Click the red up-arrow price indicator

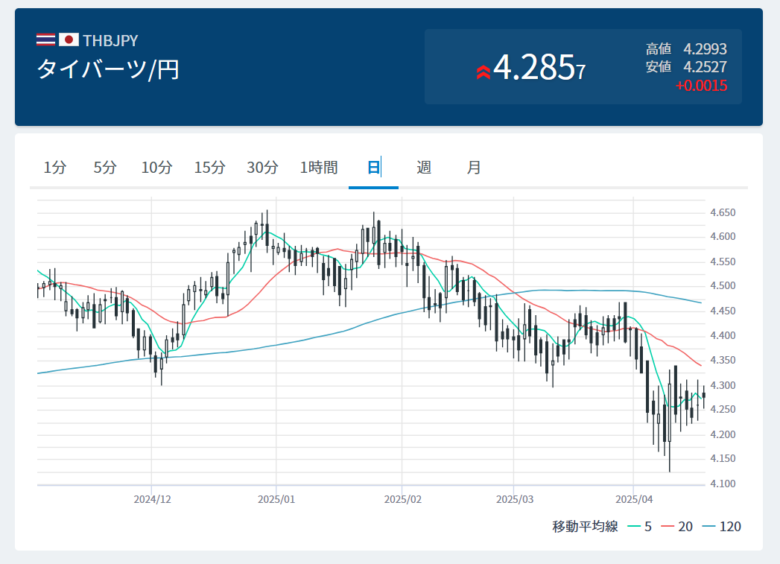click(483, 69)
